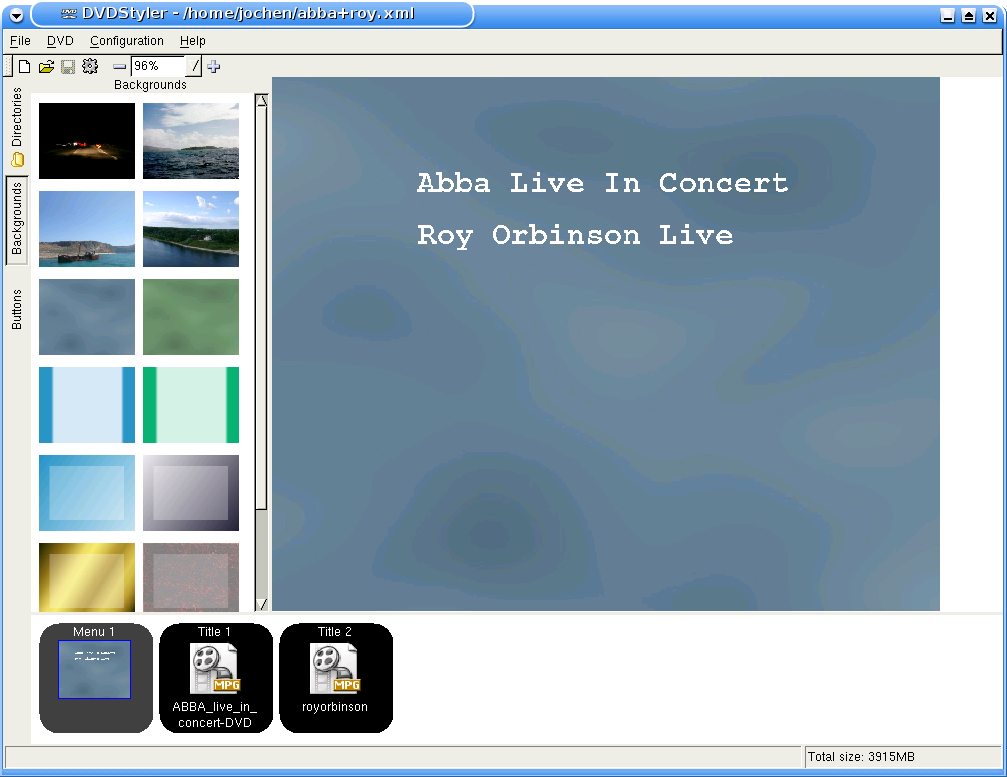Open the zoom percentage dropdown arrow
This screenshot has width=1007, height=777.
[195, 67]
